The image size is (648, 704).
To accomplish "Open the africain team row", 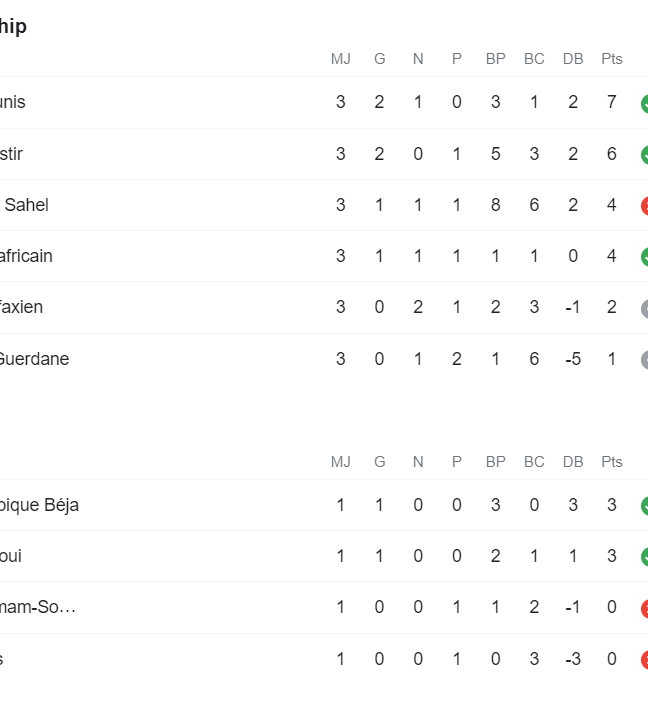I will pos(324,256).
